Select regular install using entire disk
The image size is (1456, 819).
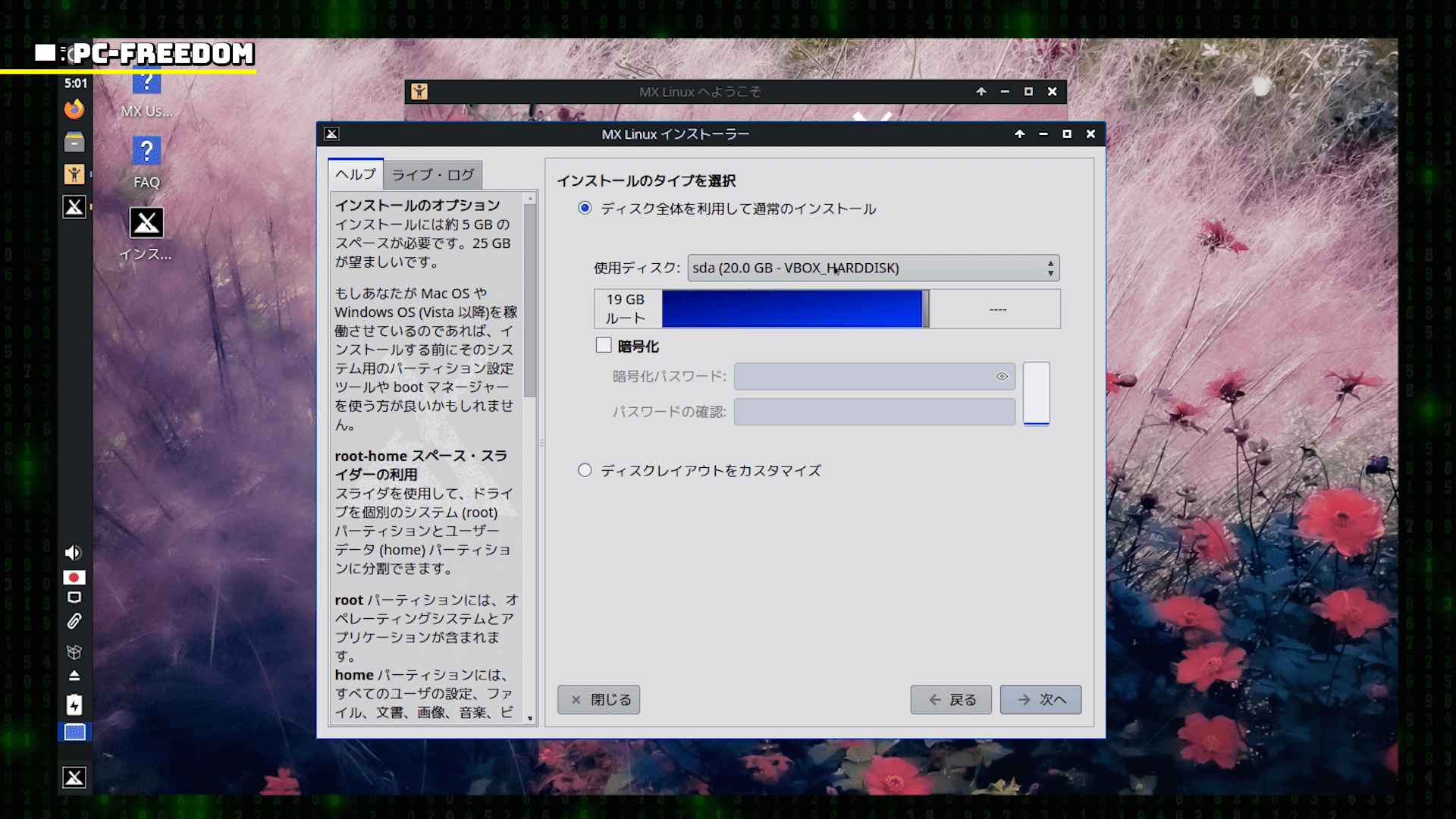[585, 209]
